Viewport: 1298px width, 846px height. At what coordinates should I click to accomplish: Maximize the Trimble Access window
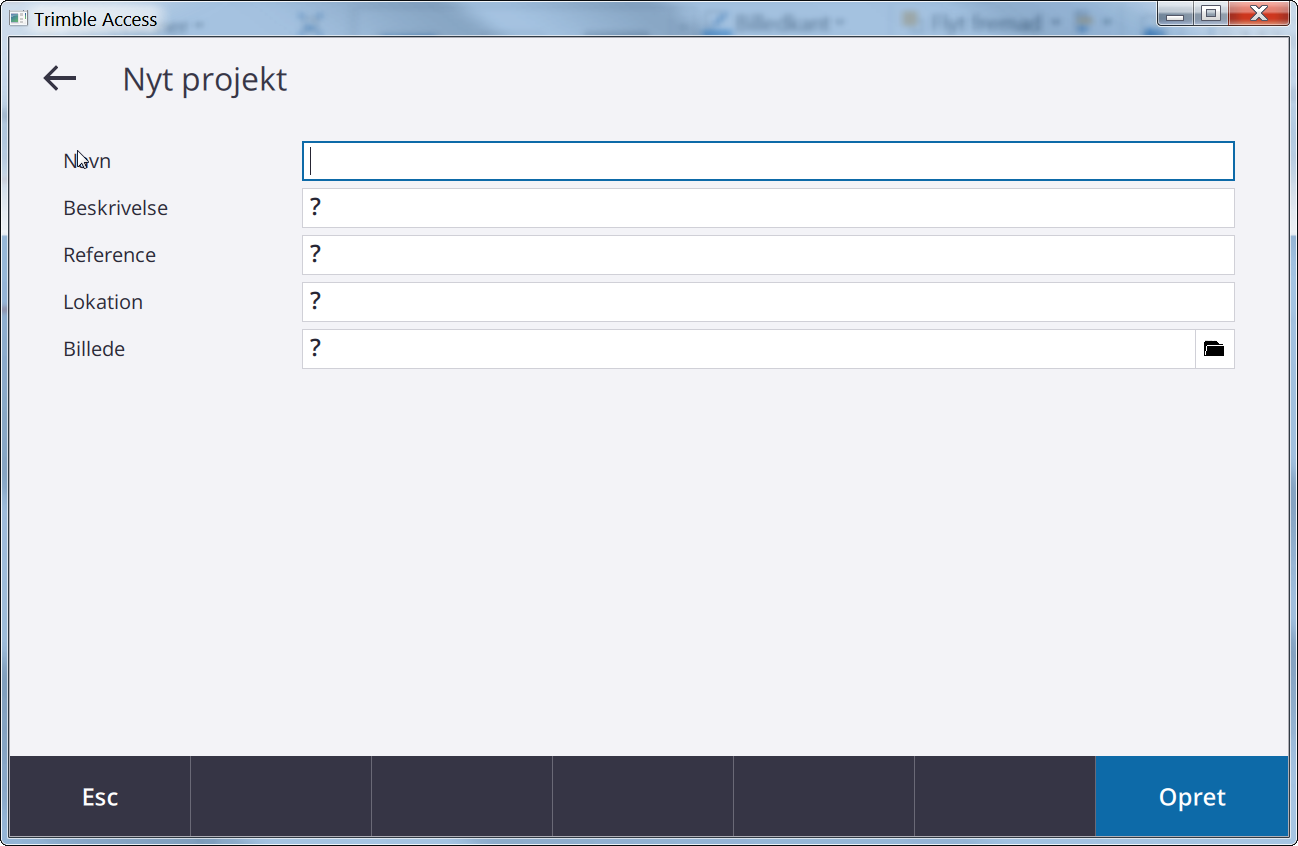(1210, 14)
